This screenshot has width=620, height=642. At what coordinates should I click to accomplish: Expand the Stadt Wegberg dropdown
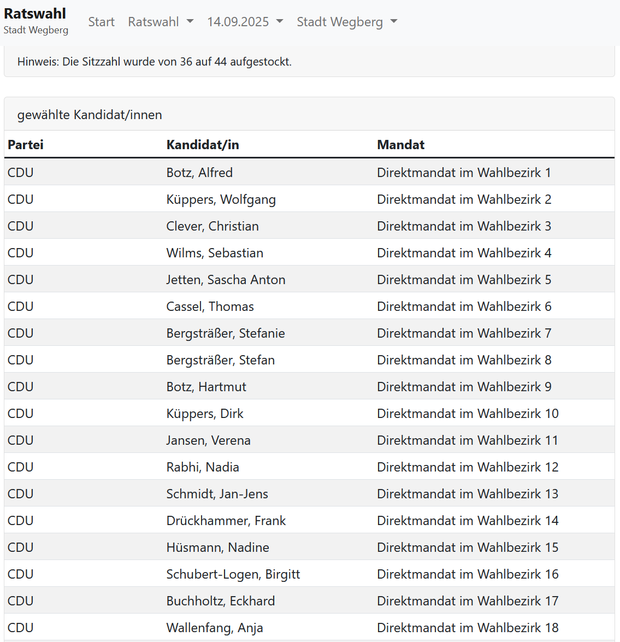coord(347,22)
